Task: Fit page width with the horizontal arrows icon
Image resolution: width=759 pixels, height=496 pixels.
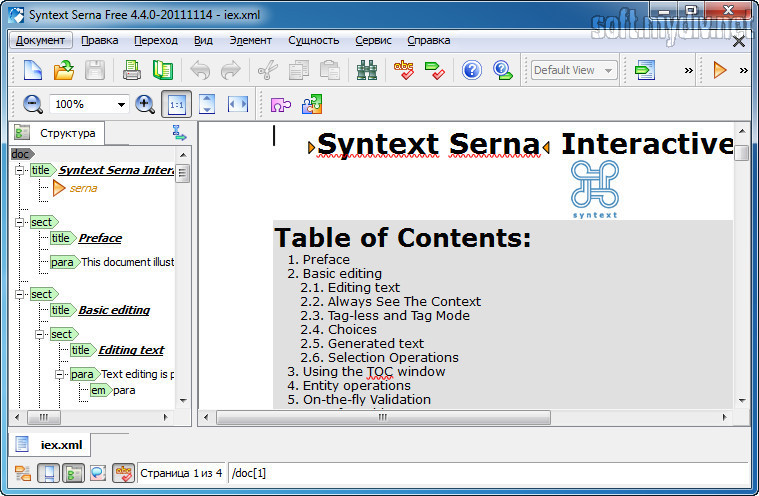Action: tap(238, 104)
